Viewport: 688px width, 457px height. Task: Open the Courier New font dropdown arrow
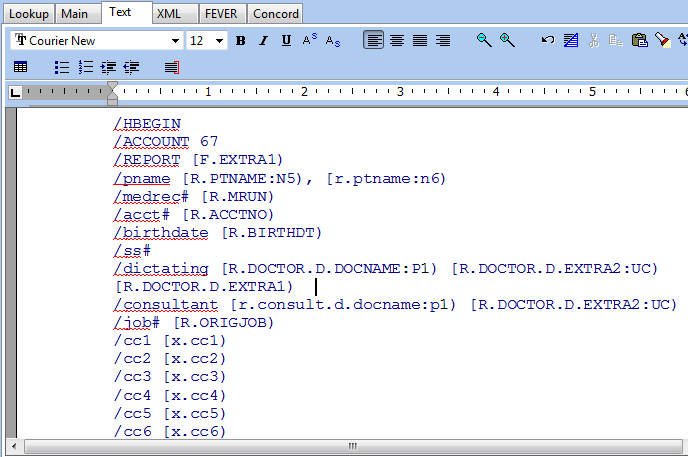[175, 41]
